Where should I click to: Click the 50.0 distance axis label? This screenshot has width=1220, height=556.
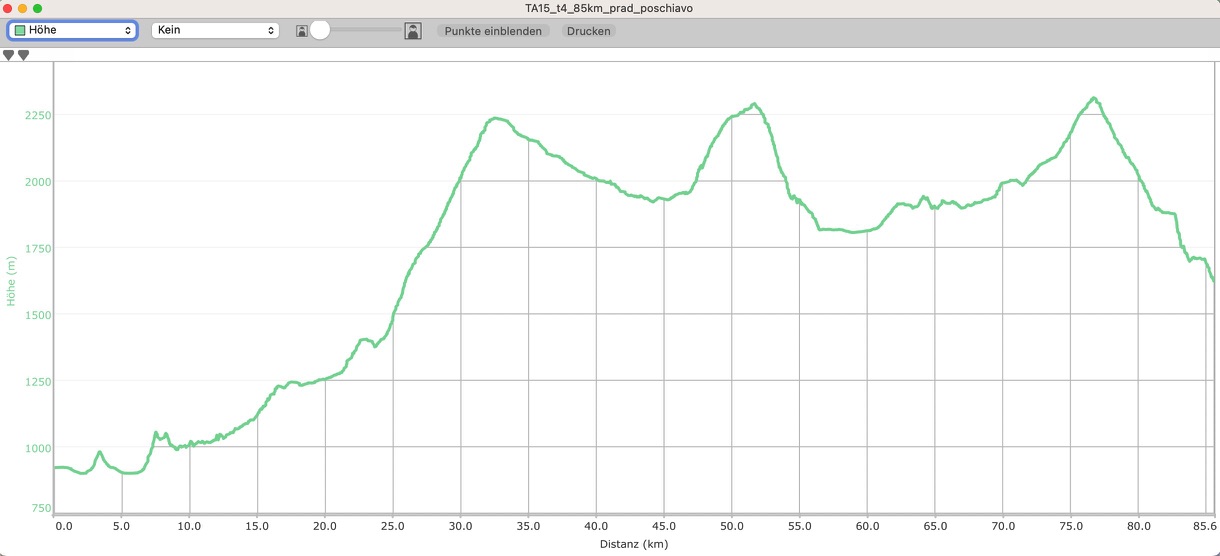pyautogui.click(x=732, y=525)
